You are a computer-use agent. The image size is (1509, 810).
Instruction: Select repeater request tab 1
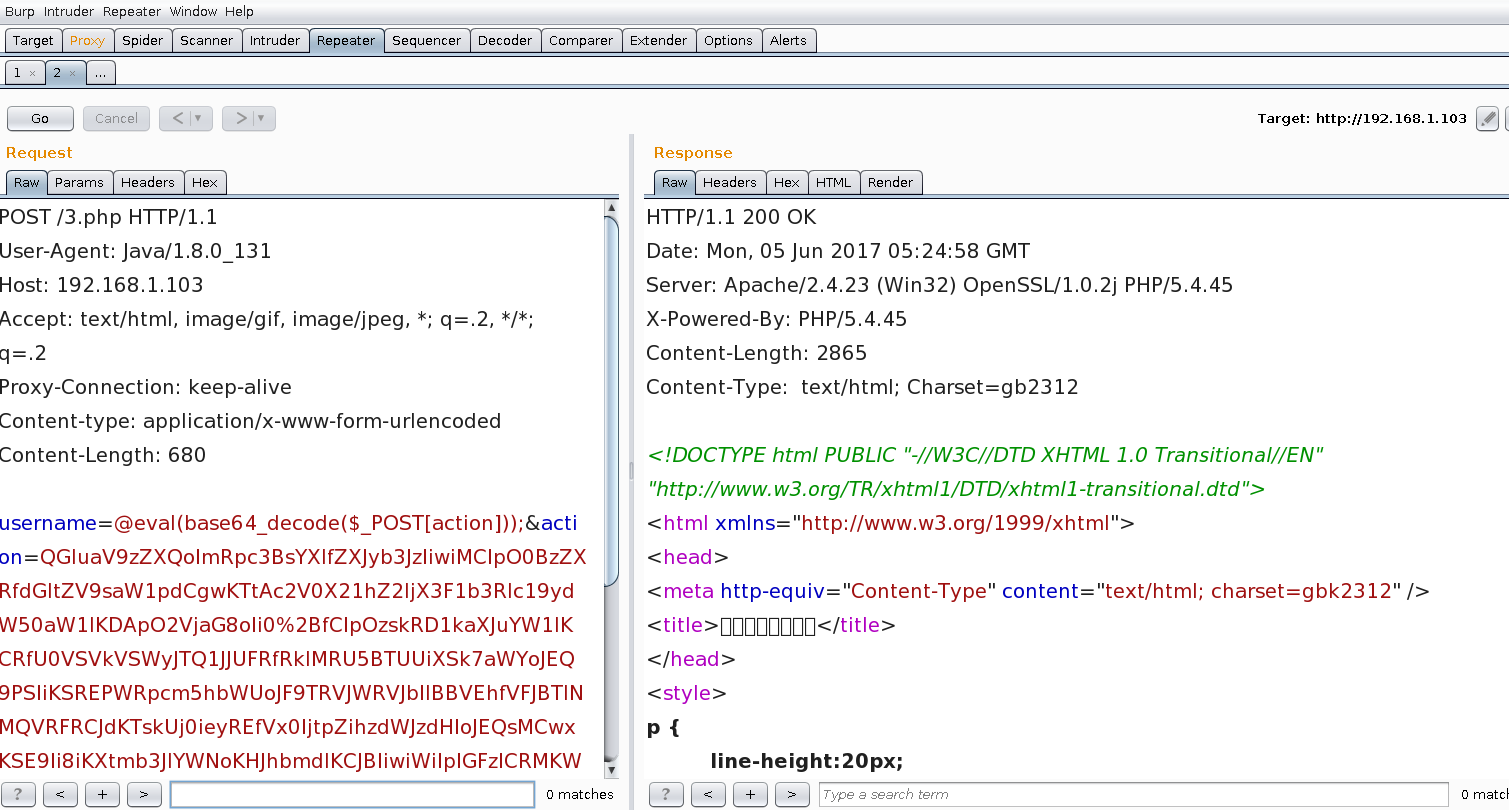17,73
